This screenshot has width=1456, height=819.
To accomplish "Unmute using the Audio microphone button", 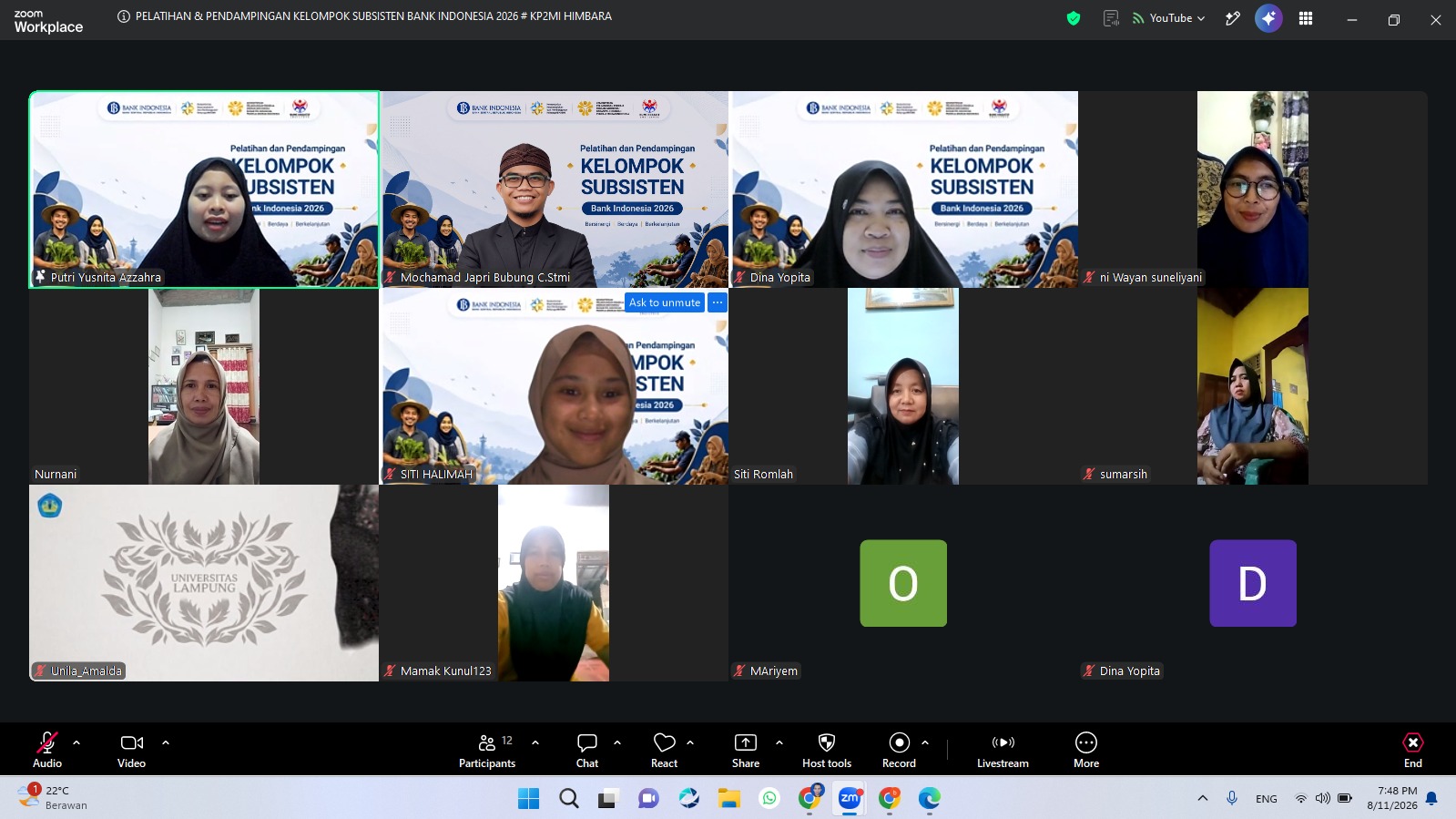I will tap(47, 750).
